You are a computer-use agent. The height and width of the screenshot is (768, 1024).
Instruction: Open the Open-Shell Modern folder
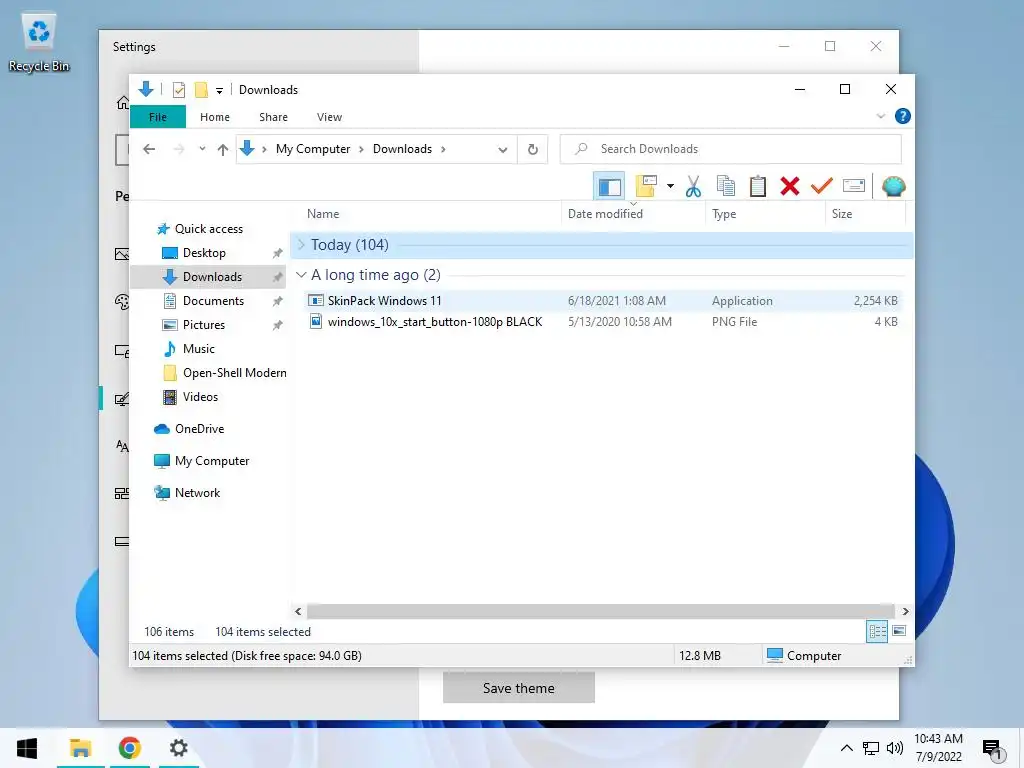234,373
